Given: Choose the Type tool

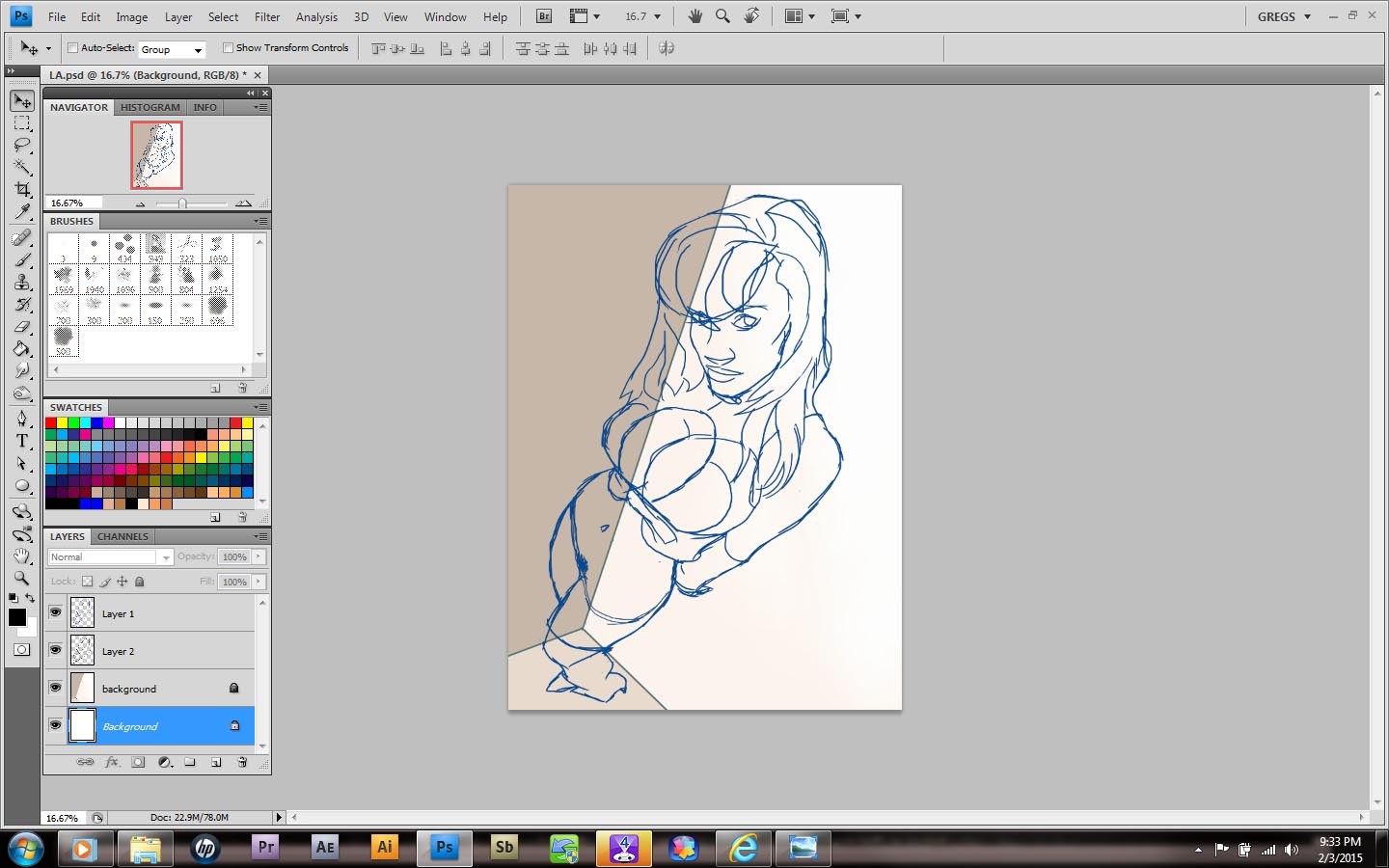Looking at the screenshot, I should (22, 441).
